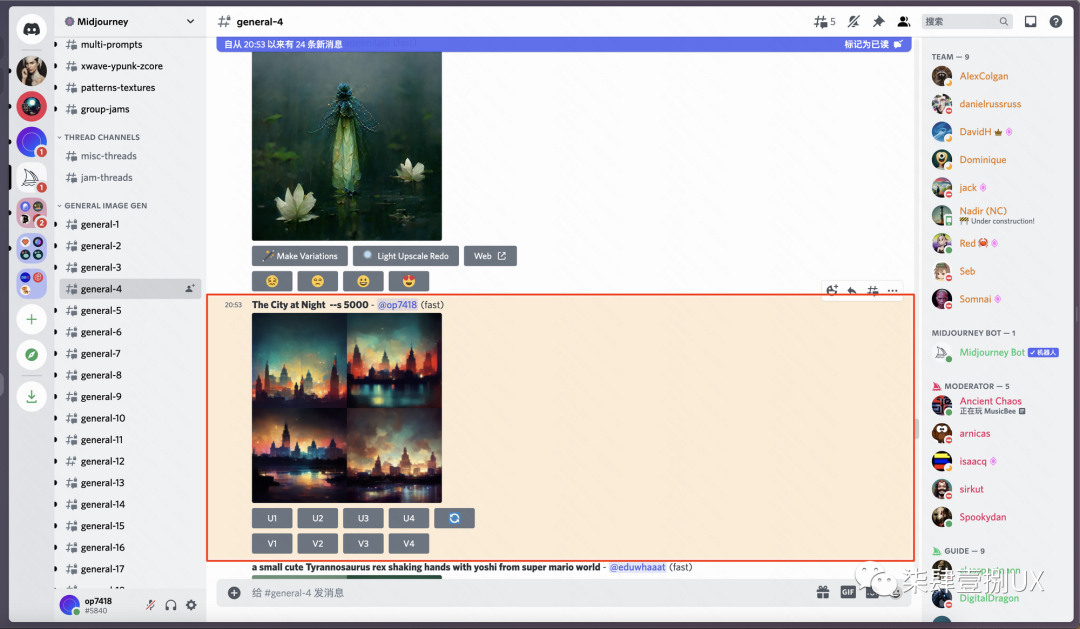Image resolution: width=1080 pixels, height=629 pixels.
Task: Click Light Upscale Redo button
Action: coord(406,256)
